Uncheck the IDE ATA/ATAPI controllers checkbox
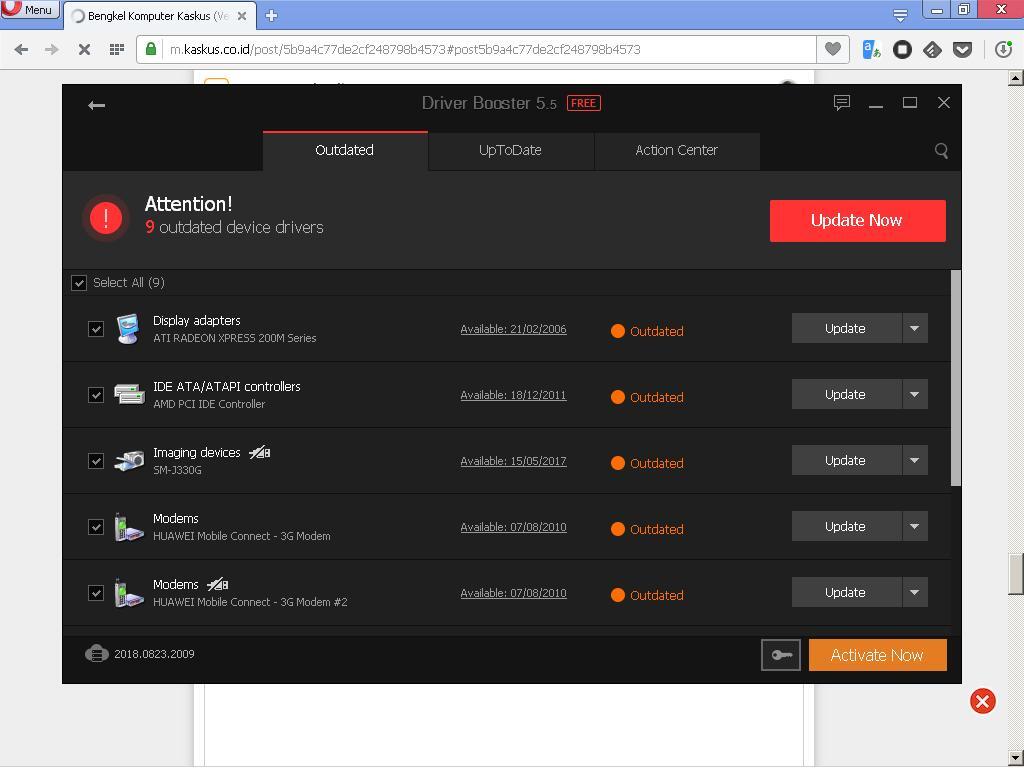 point(96,394)
